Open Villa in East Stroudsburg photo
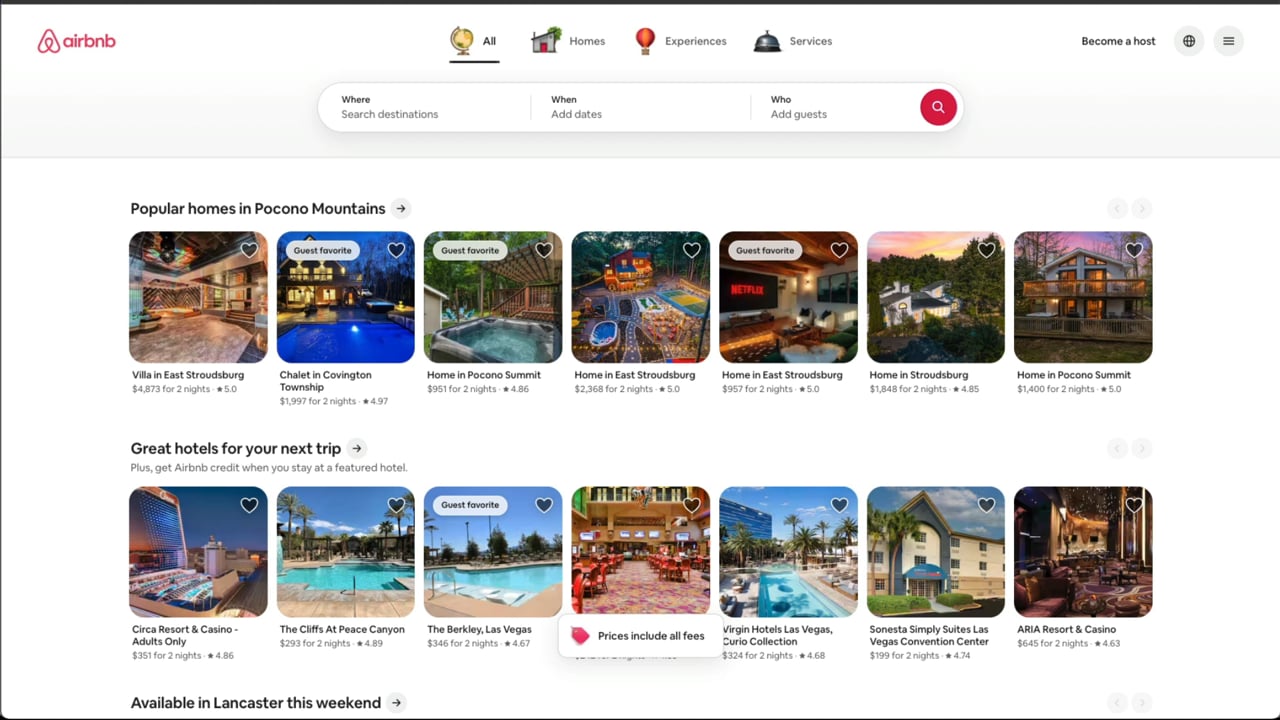The image size is (1280, 720). [x=198, y=297]
